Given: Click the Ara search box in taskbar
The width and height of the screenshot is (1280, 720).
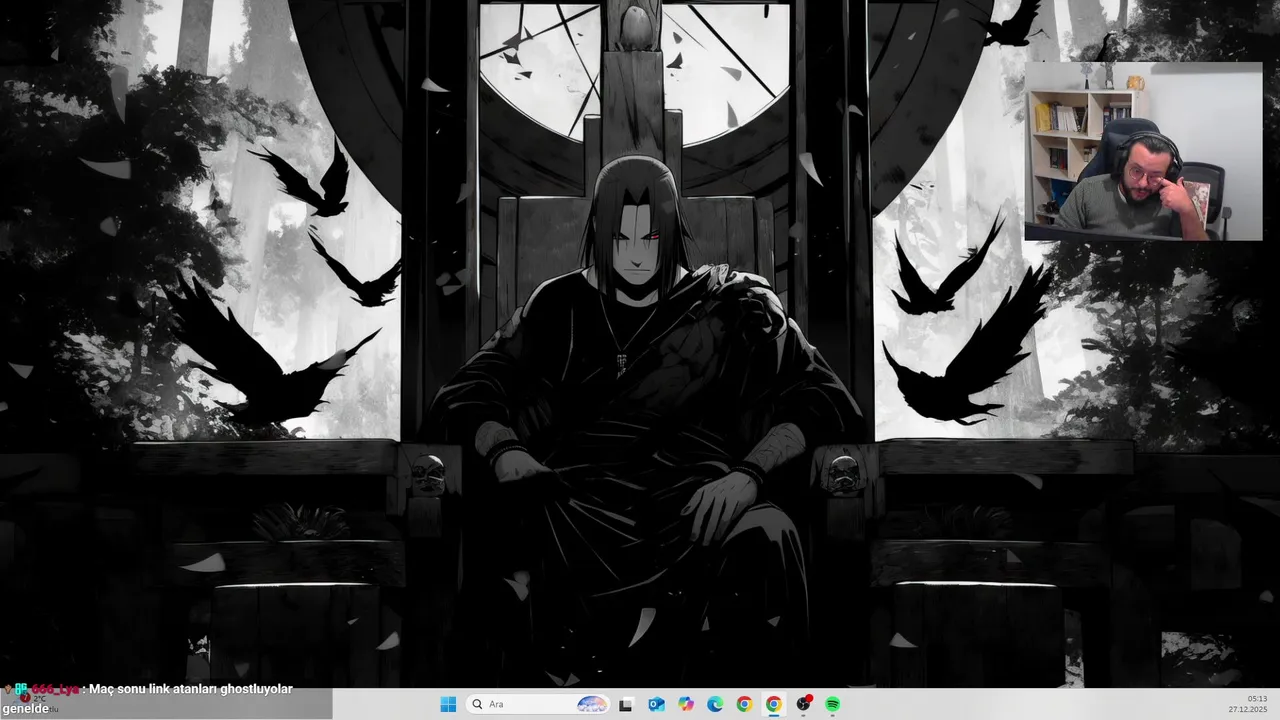Looking at the screenshot, I should (538, 704).
